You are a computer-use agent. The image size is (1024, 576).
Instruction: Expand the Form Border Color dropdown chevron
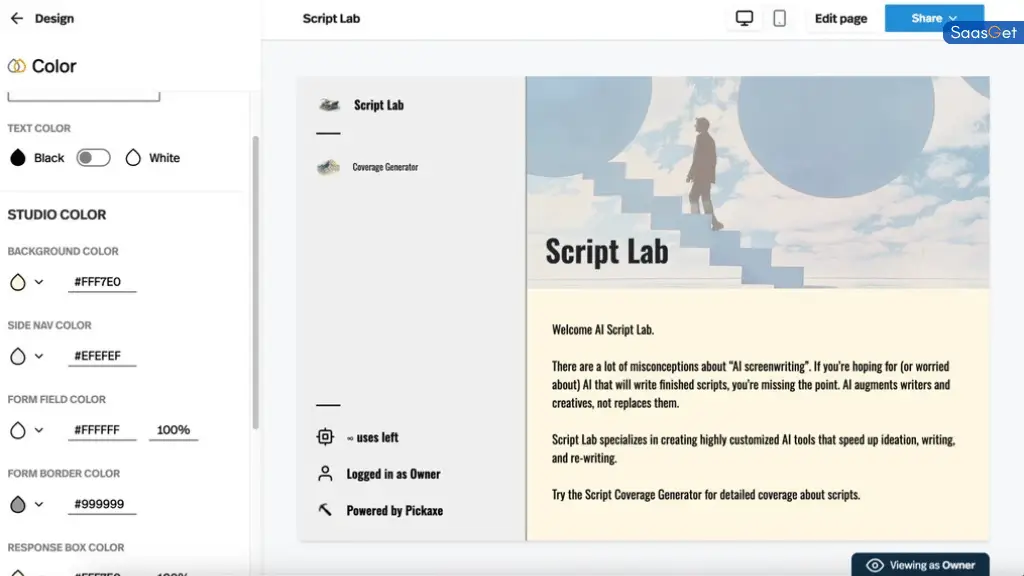pos(39,504)
